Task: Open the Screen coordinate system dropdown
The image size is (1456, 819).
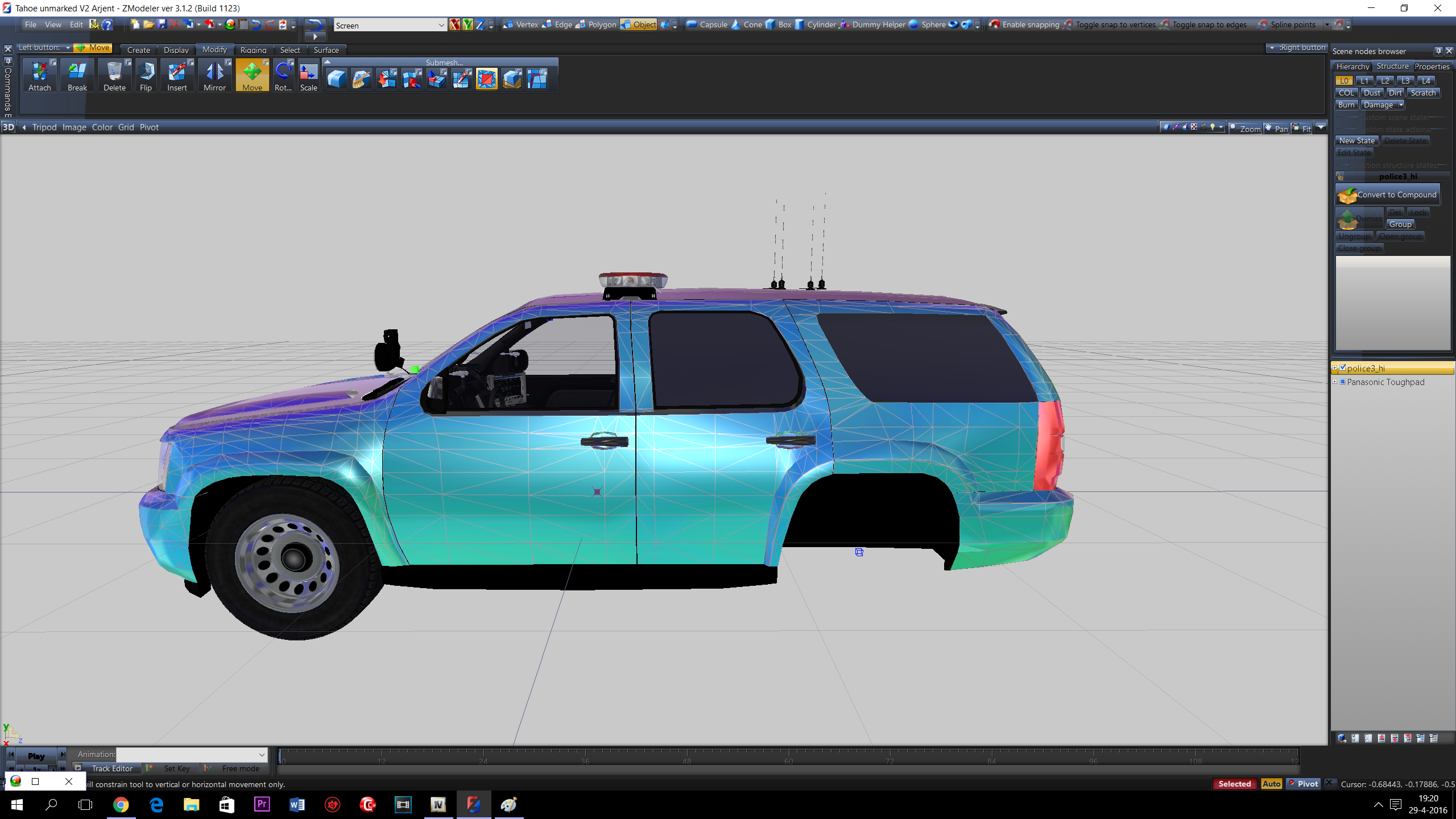Action: (x=441, y=25)
